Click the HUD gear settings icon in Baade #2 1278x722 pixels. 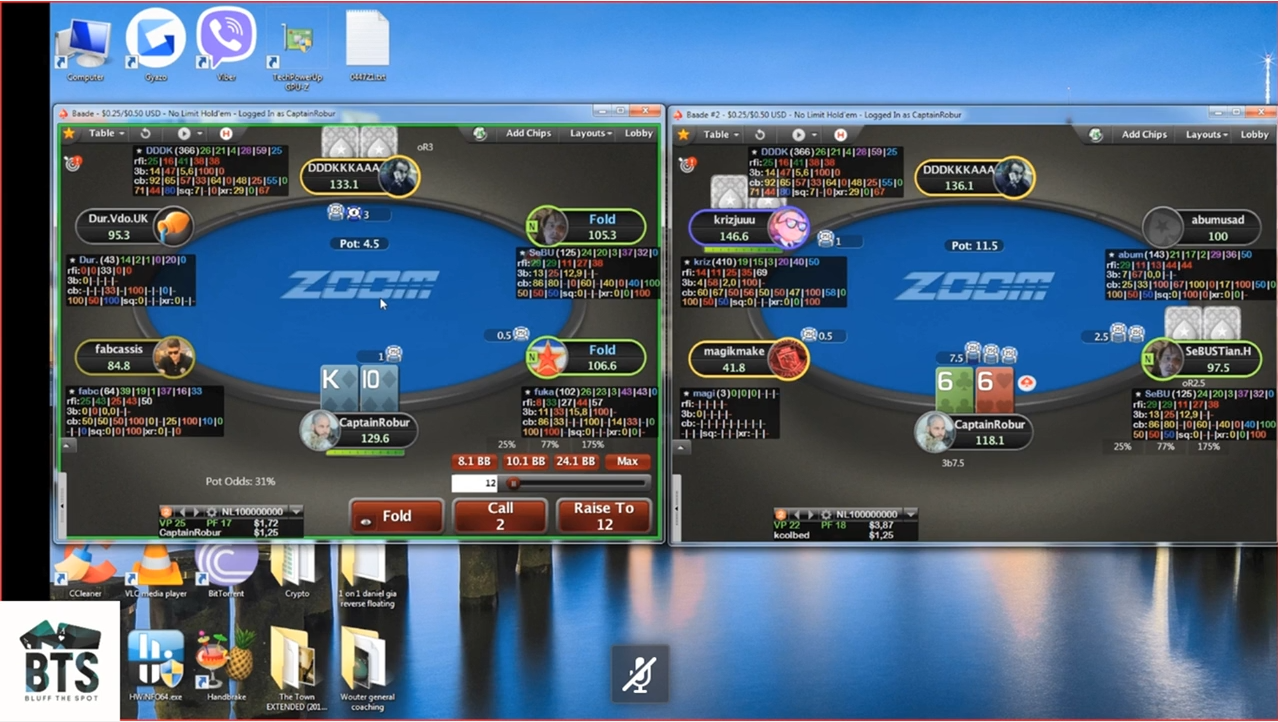pyautogui.click(x=826, y=513)
